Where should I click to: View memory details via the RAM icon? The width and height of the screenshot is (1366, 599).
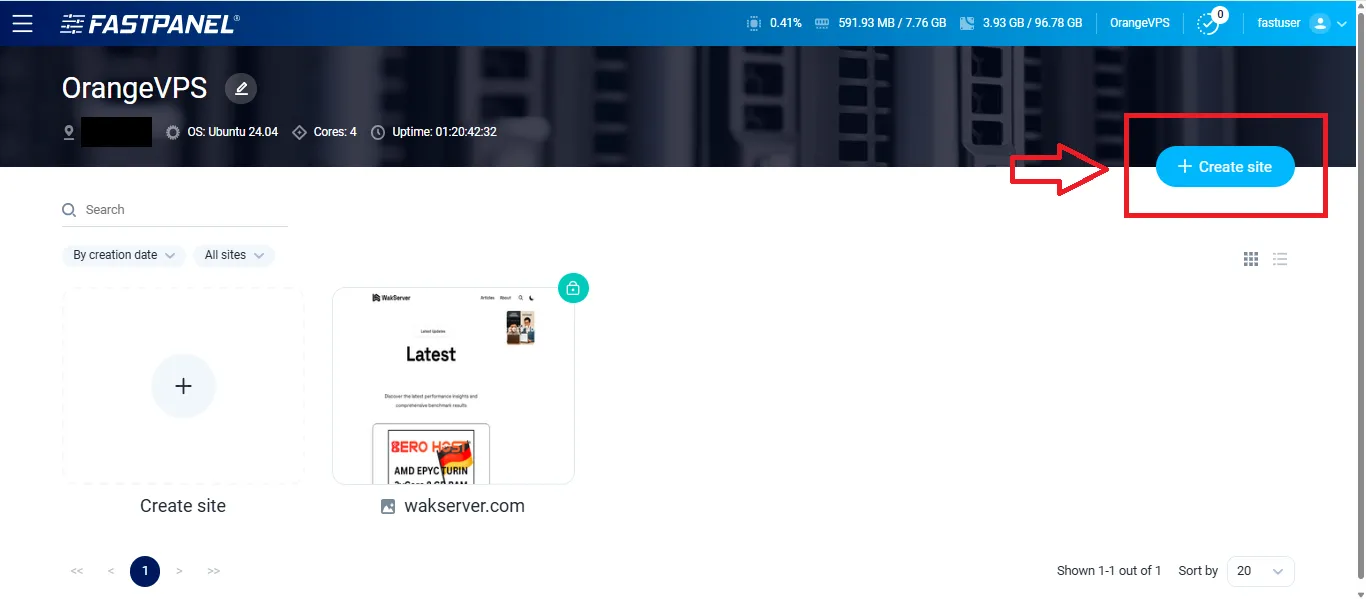coord(822,22)
